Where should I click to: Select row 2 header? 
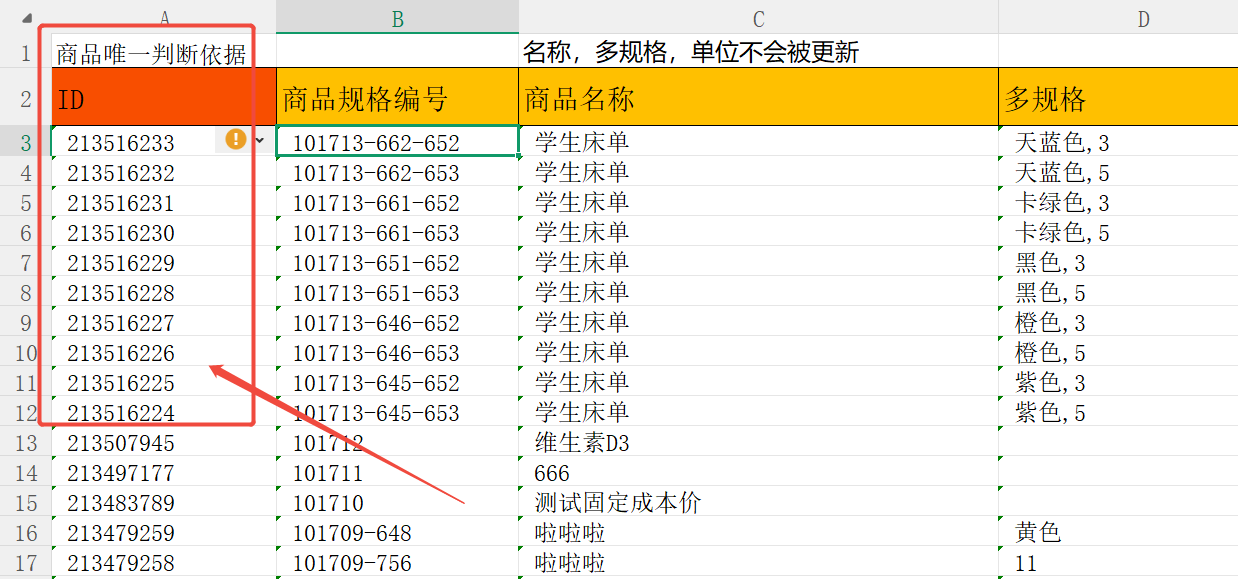point(25,97)
